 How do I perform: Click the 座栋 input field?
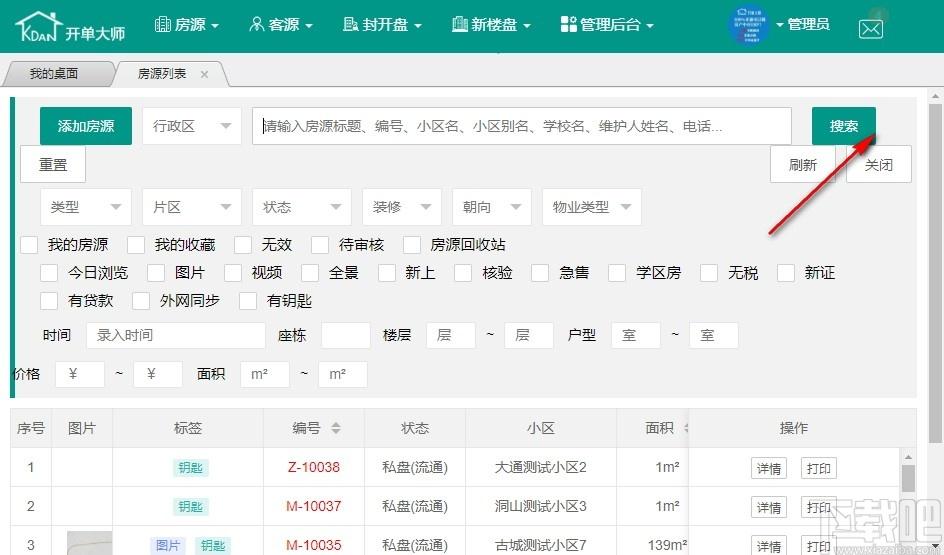(346, 335)
